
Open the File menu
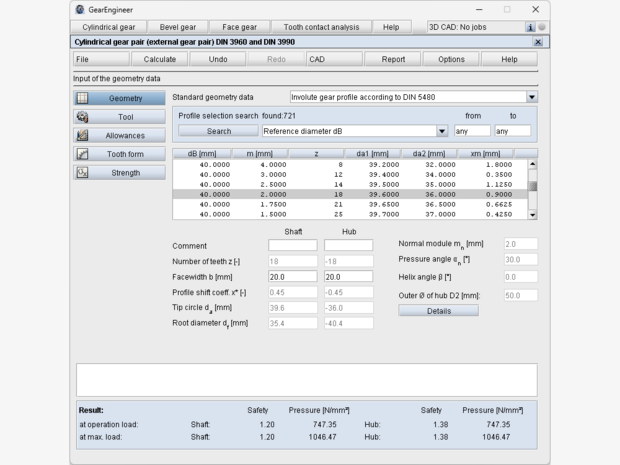tap(82, 59)
